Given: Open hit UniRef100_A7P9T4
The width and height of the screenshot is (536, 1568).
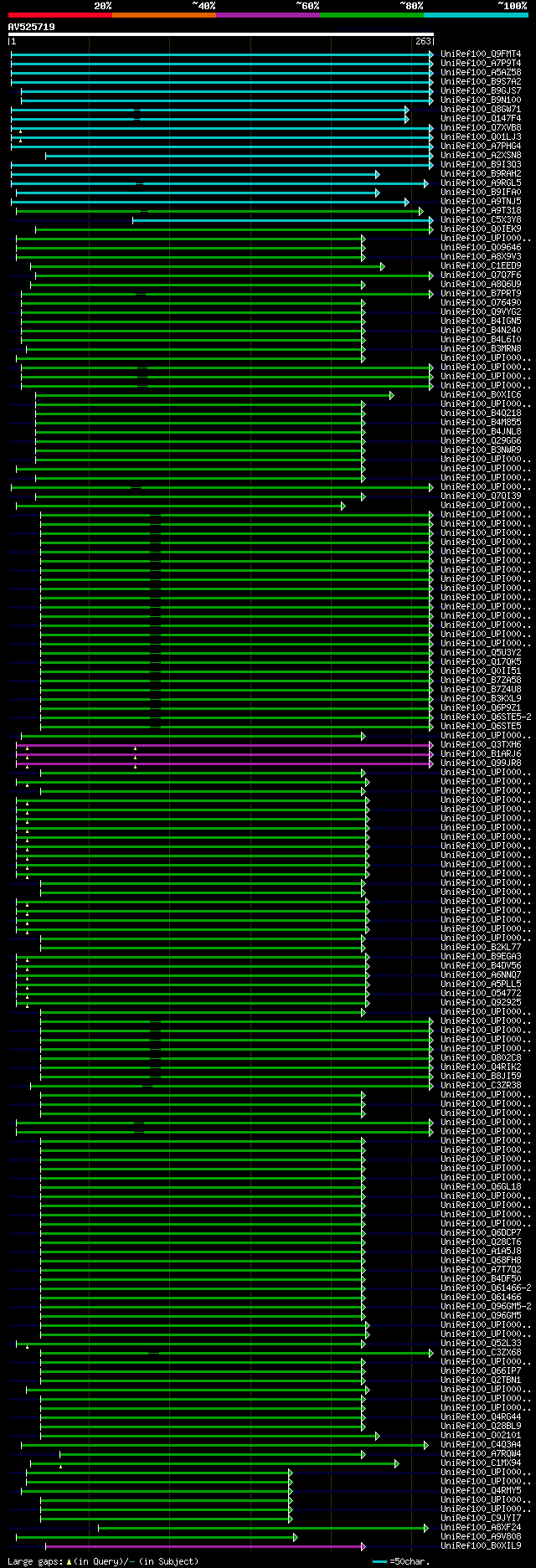Looking at the screenshot, I should (x=481, y=64).
